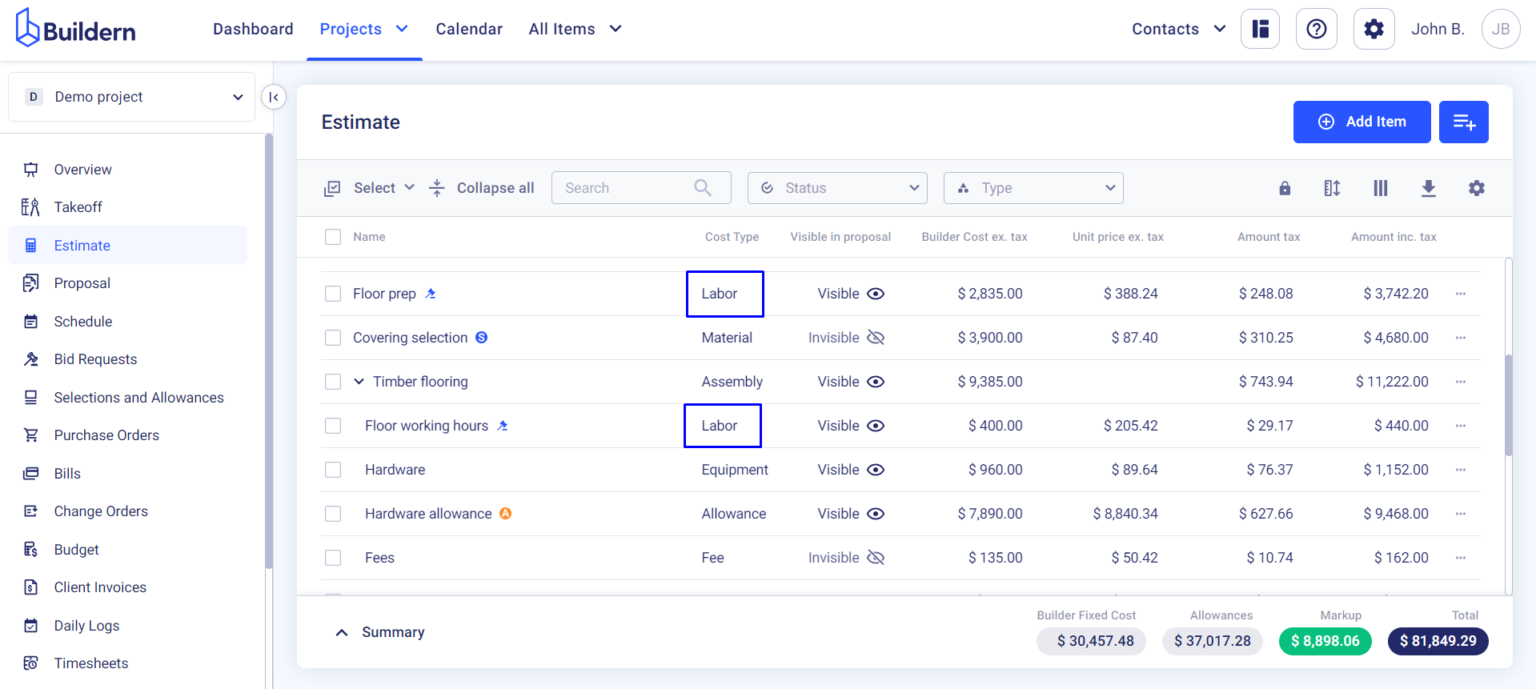Open the widgets panel in the header
The height and width of the screenshot is (689, 1536).
(x=1259, y=29)
